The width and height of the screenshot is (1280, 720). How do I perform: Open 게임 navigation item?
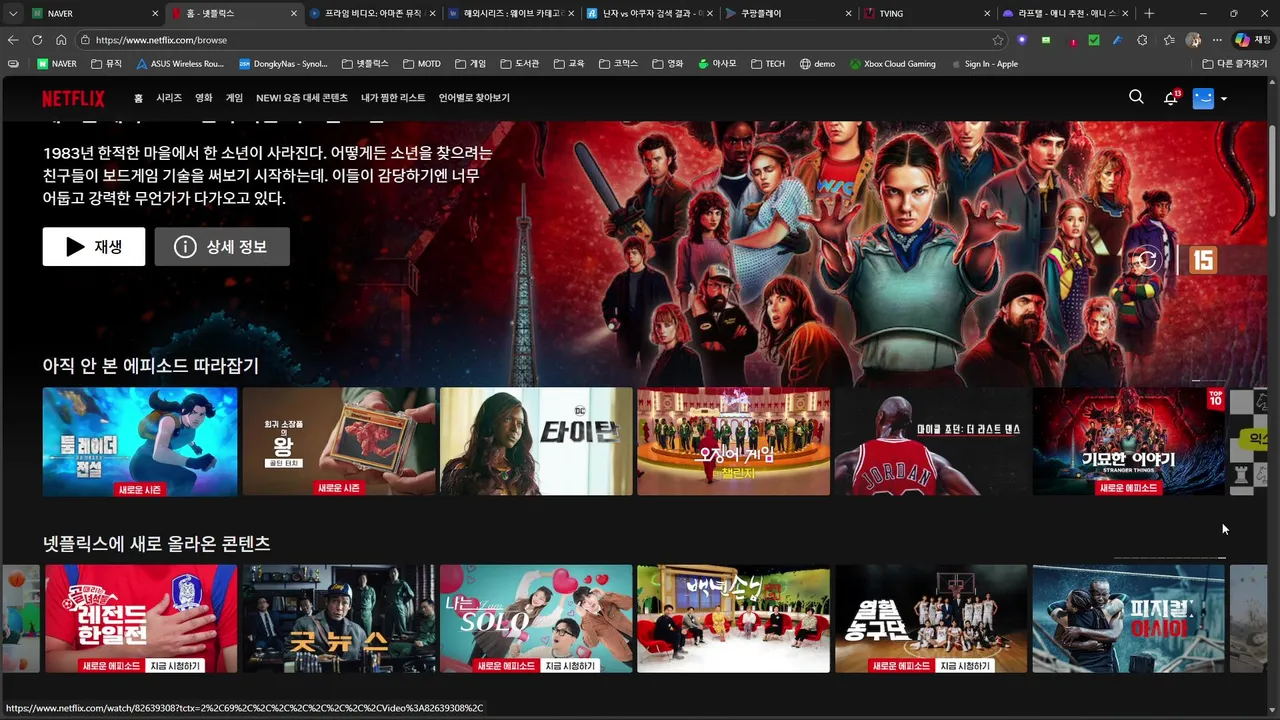[x=234, y=98]
